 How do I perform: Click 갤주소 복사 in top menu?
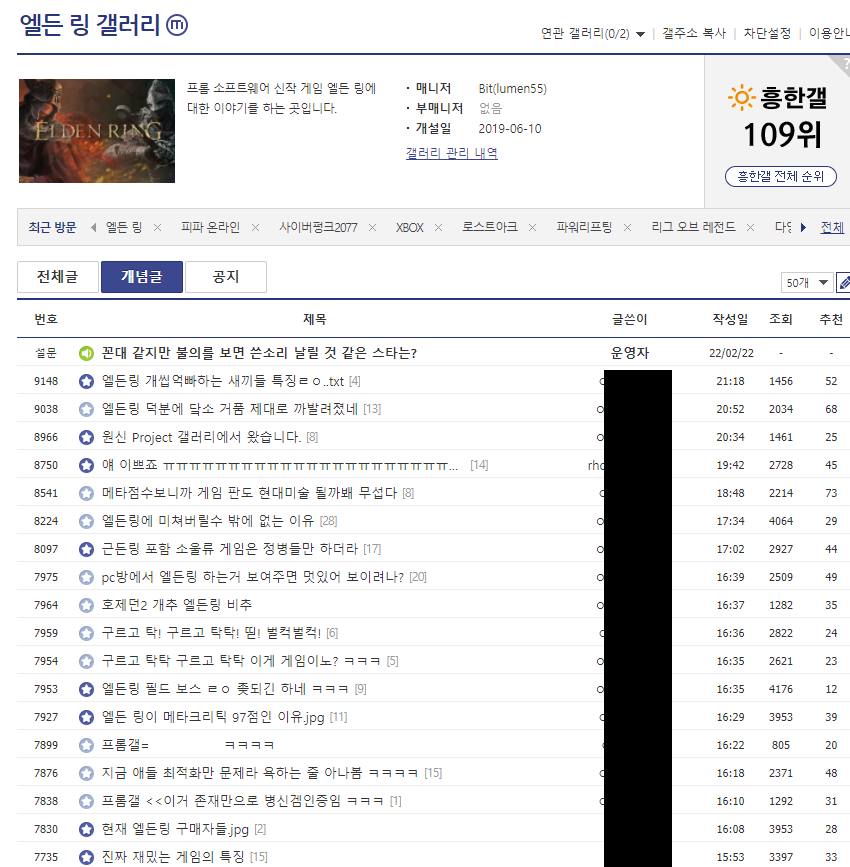pyautogui.click(x=694, y=33)
